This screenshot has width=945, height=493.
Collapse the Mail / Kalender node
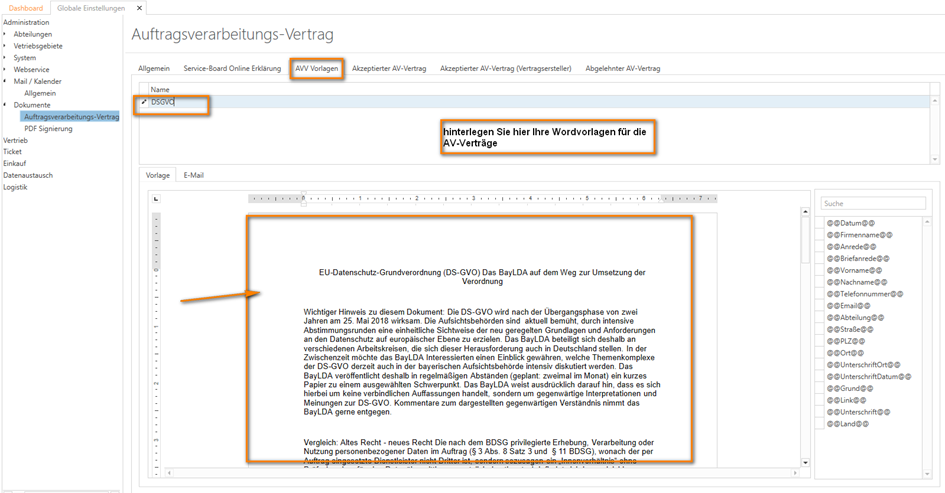[5, 81]
